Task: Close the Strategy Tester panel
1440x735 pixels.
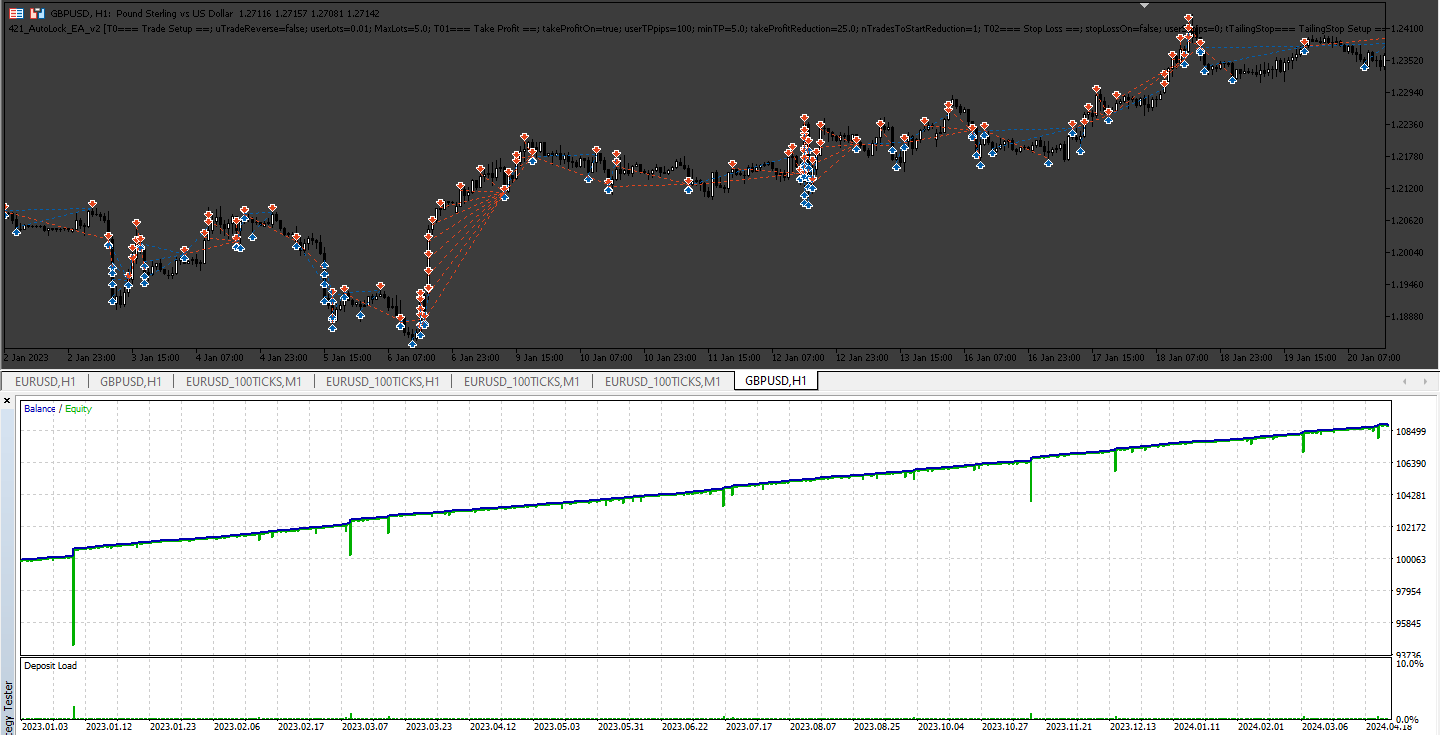Action: click(x=7, y=400)
